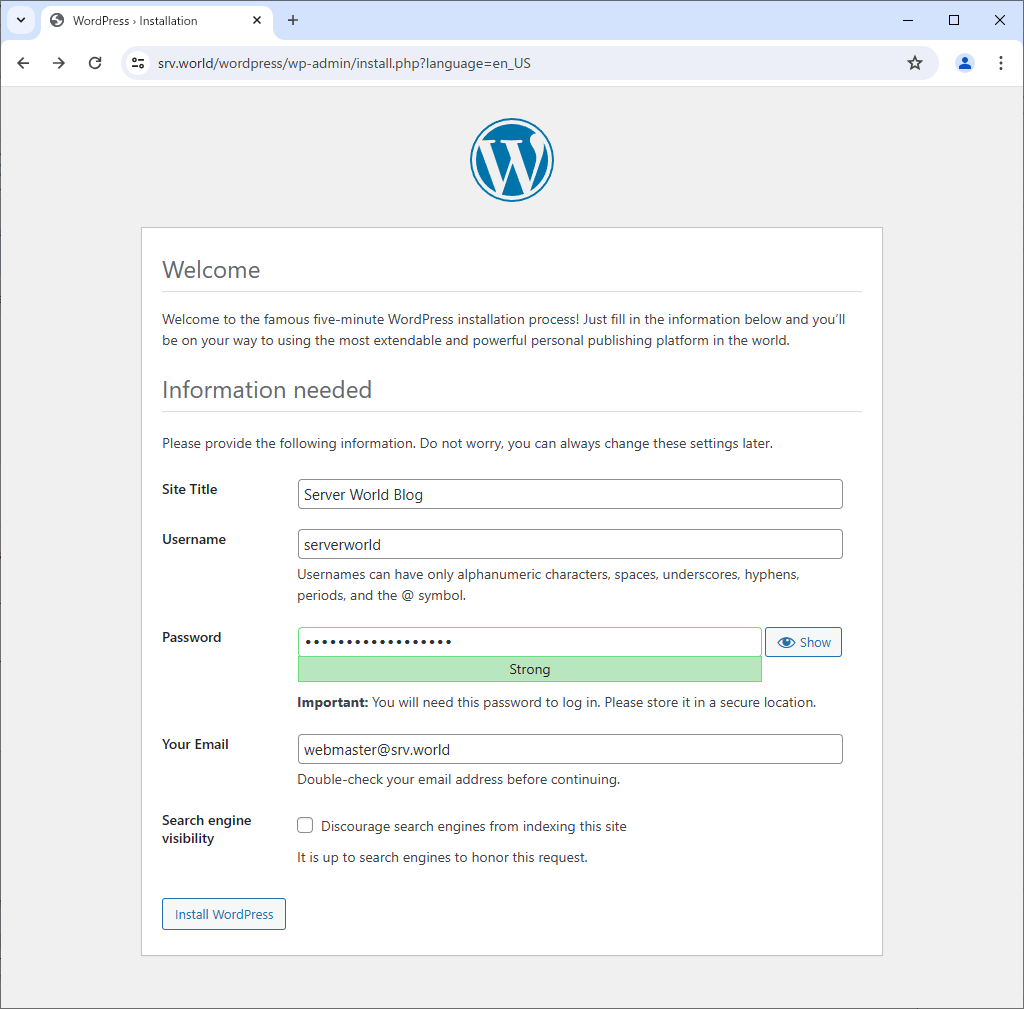The image size is (1024, 1009).
Task: Expand the tab search dropdown
Action: (x=21, y=20)
